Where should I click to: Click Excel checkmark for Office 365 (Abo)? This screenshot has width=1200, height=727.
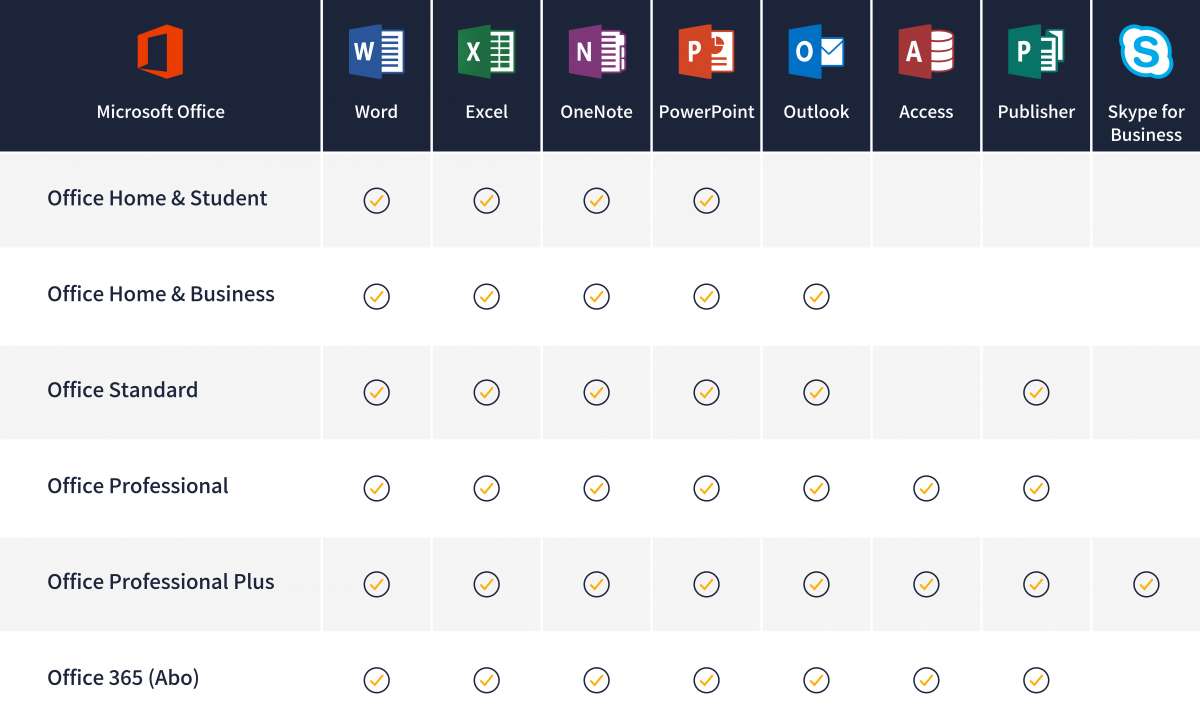(486, 680)
